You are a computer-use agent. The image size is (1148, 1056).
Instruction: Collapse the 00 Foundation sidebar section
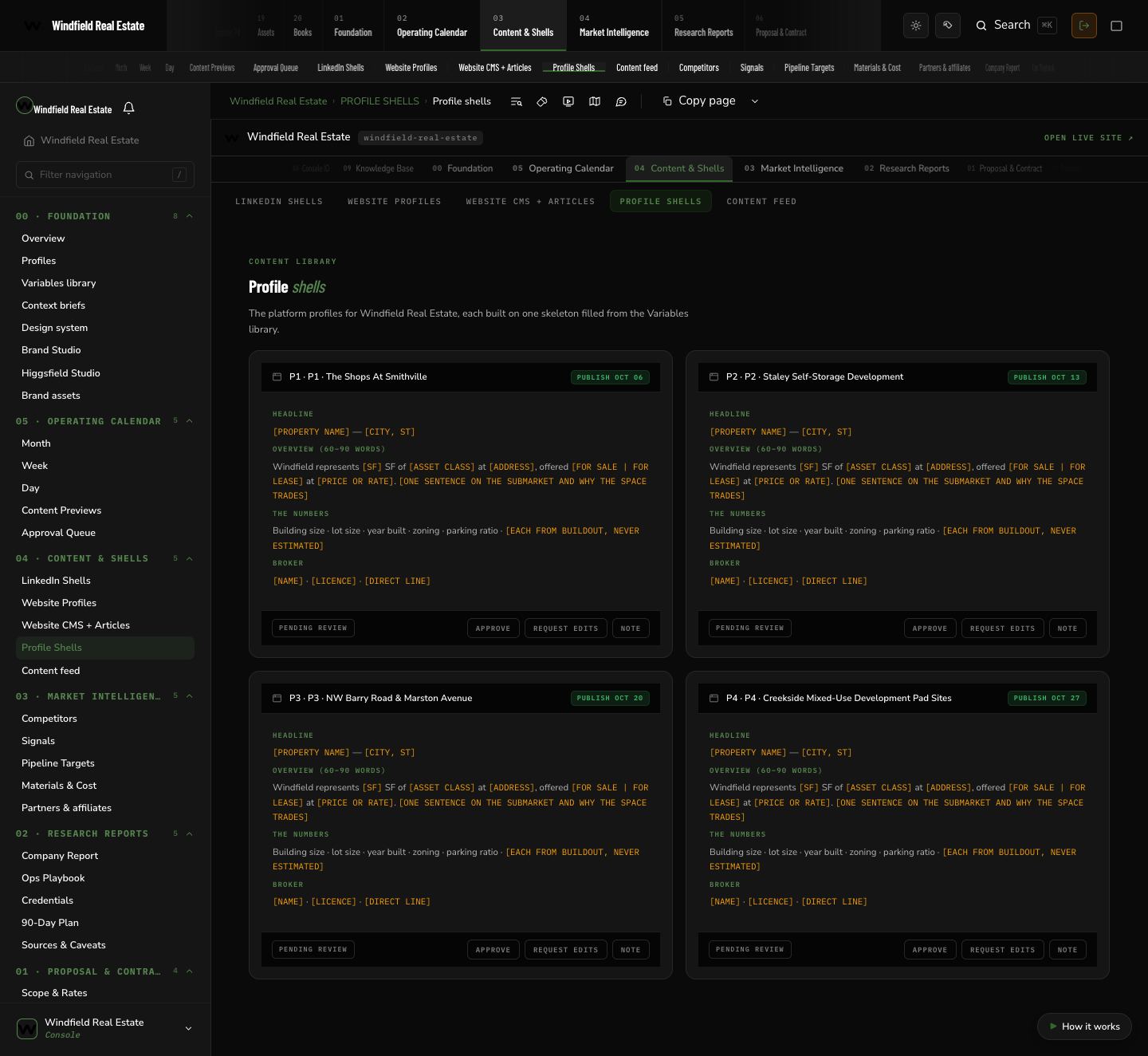coord(190,216)
